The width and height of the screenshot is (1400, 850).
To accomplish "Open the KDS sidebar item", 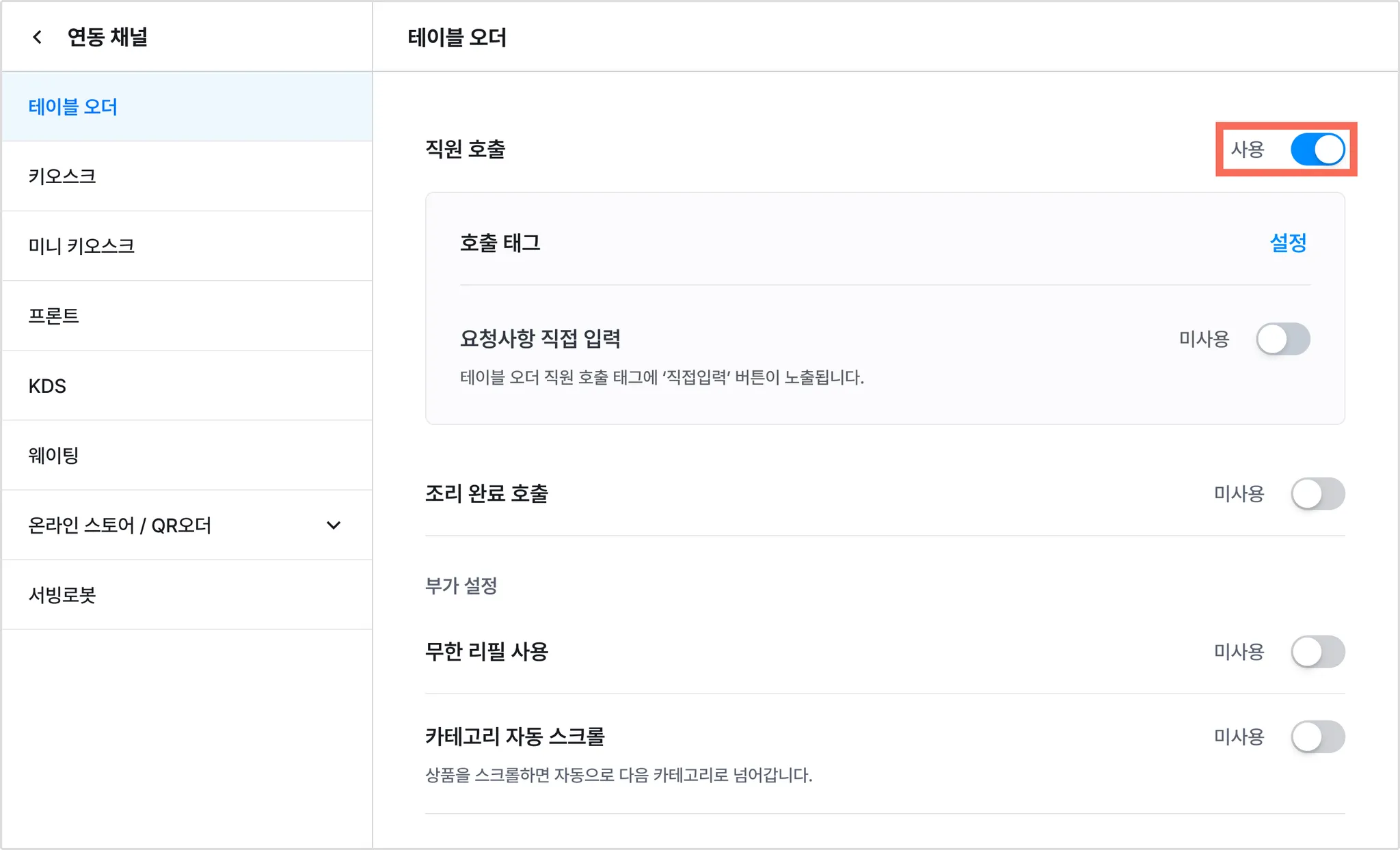I will (47, 386).
